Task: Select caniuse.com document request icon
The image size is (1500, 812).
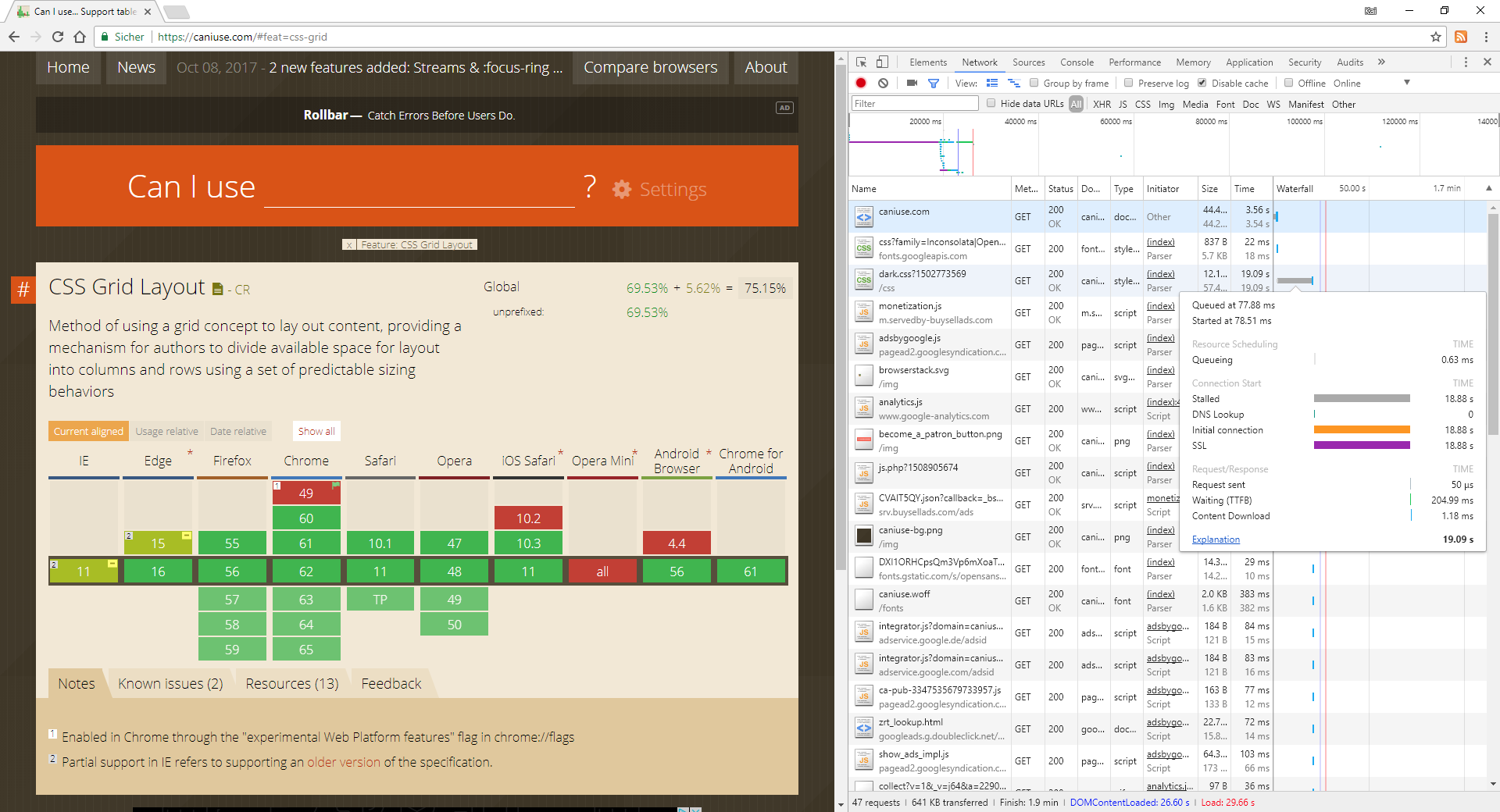Action: 863,217
